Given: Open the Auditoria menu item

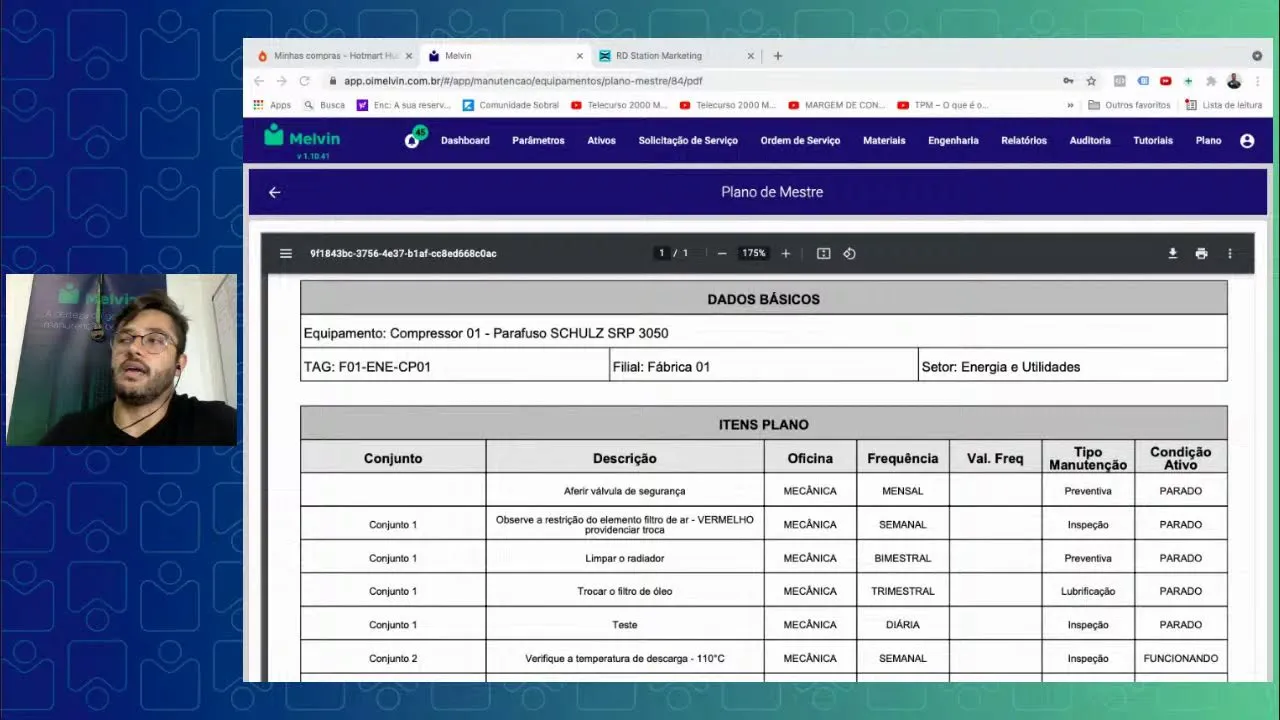Looking at the screenshot, I should point(1090,141).
